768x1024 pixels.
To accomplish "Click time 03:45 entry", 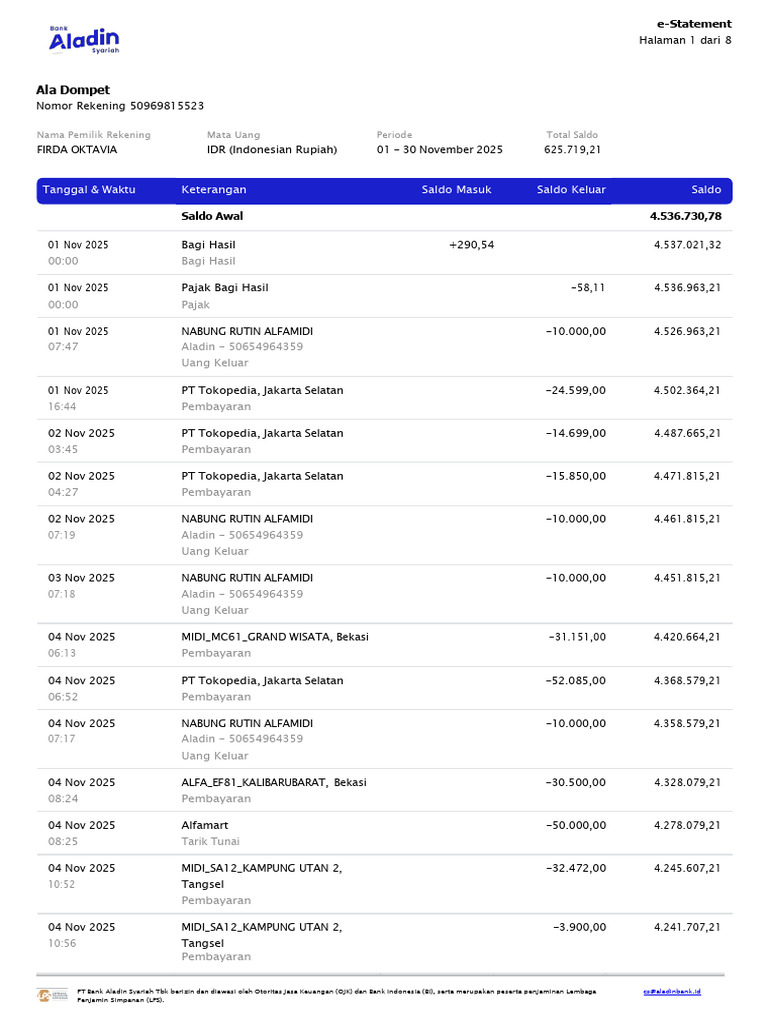I will [x=63, y=450].
